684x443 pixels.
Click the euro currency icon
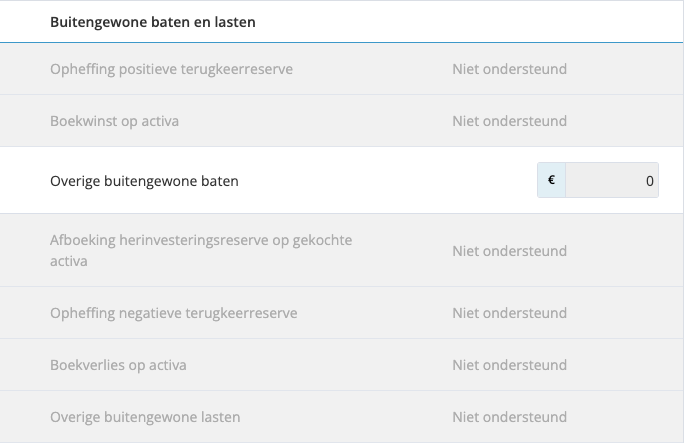click(x=551, y=181)
